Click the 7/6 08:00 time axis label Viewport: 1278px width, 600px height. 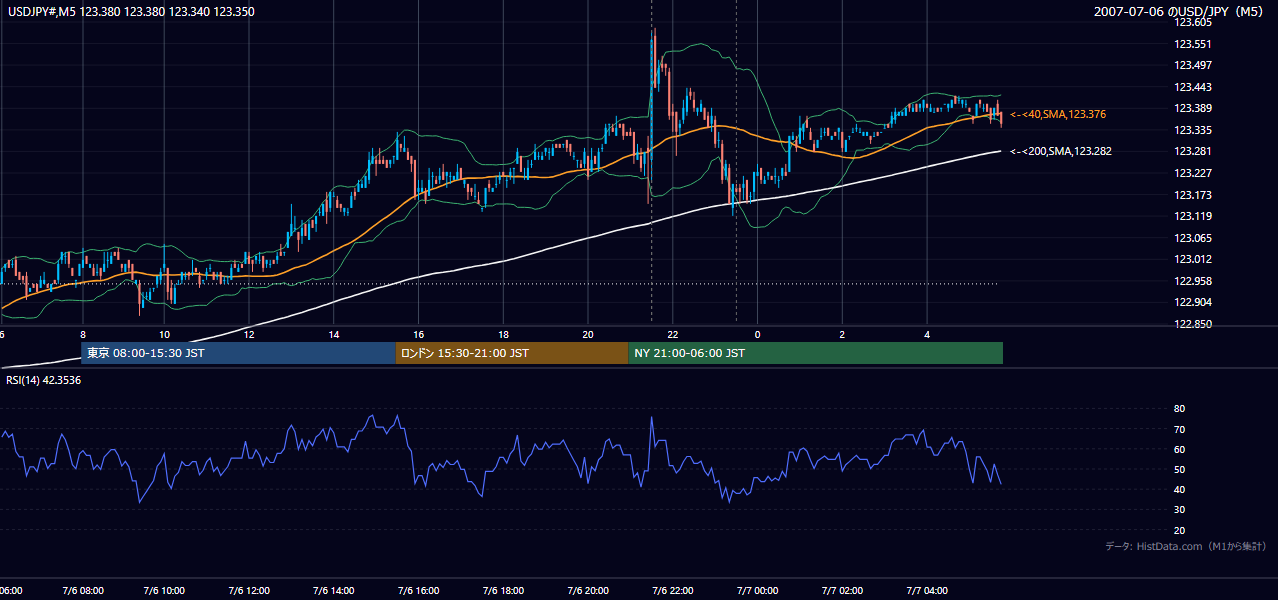coord(82,591)
